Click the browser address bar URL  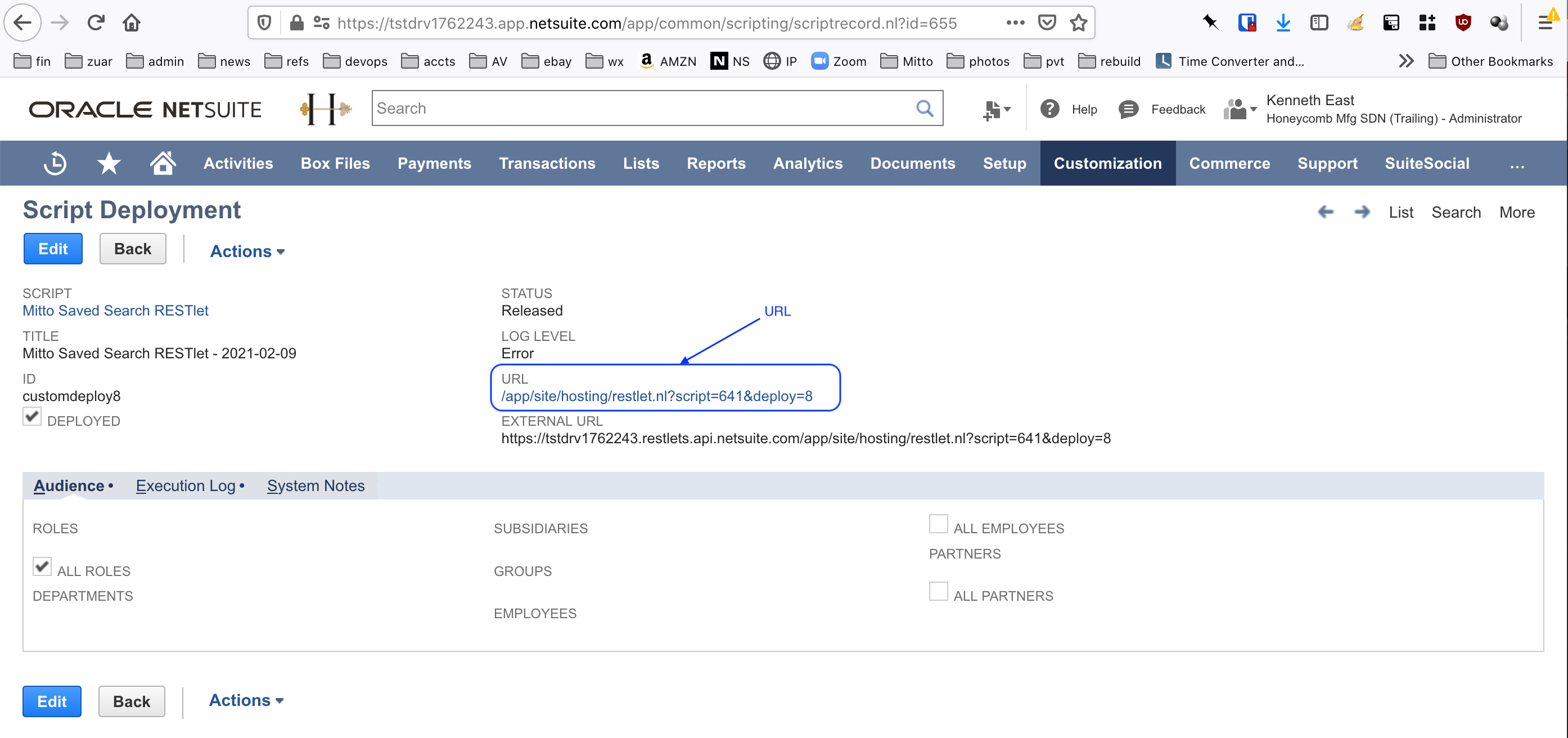[646, 23]
